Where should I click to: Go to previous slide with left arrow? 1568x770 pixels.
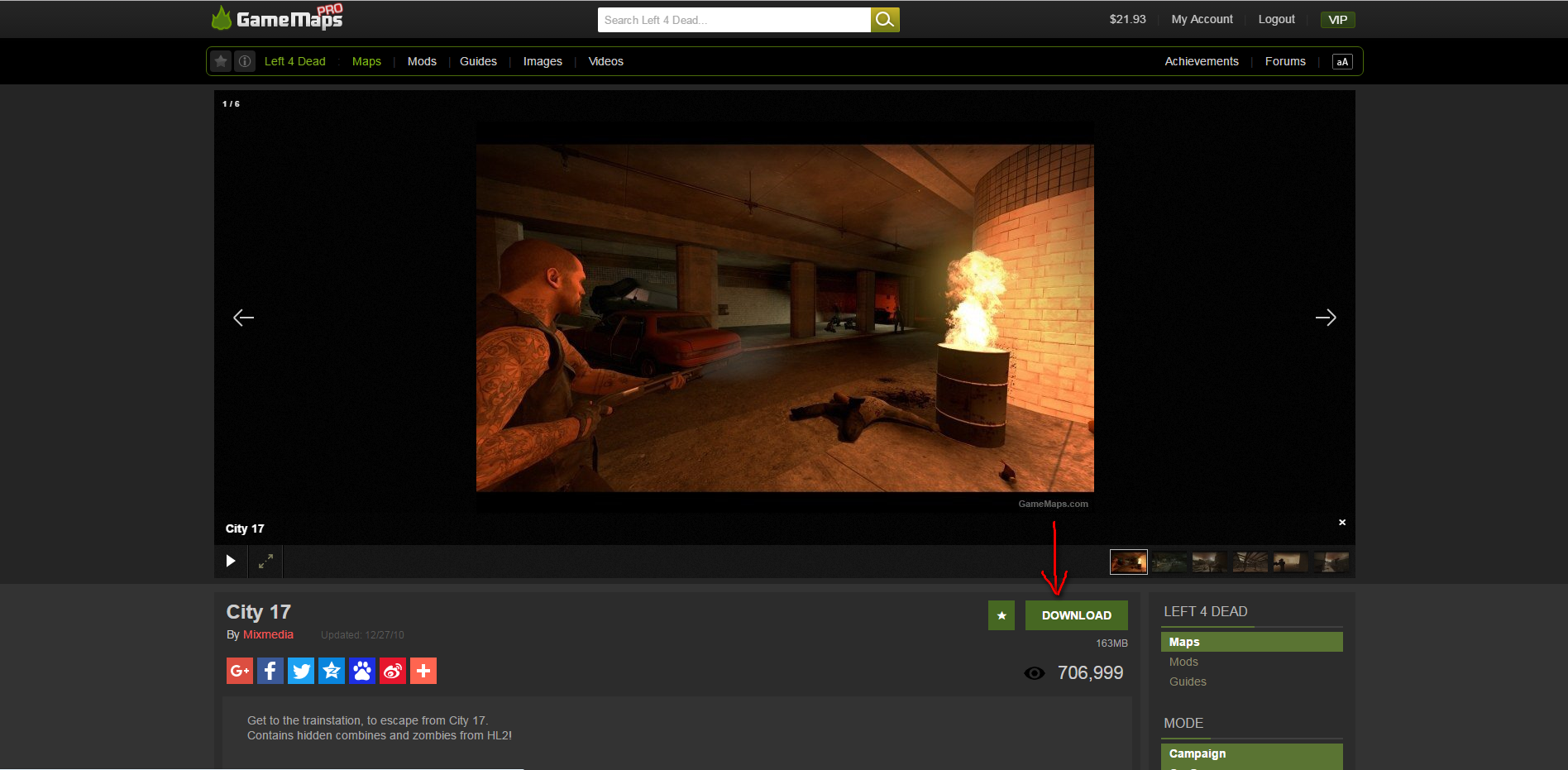tap(243, 318)
